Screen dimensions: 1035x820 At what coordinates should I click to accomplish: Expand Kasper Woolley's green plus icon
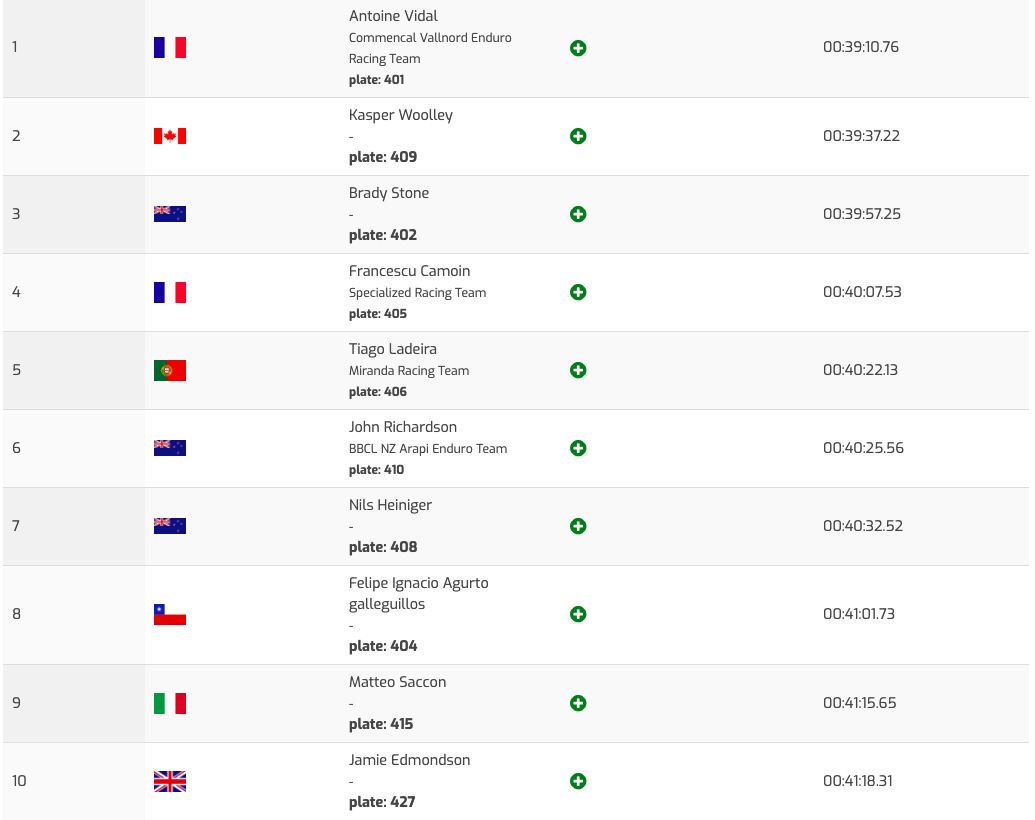point(578,136)
